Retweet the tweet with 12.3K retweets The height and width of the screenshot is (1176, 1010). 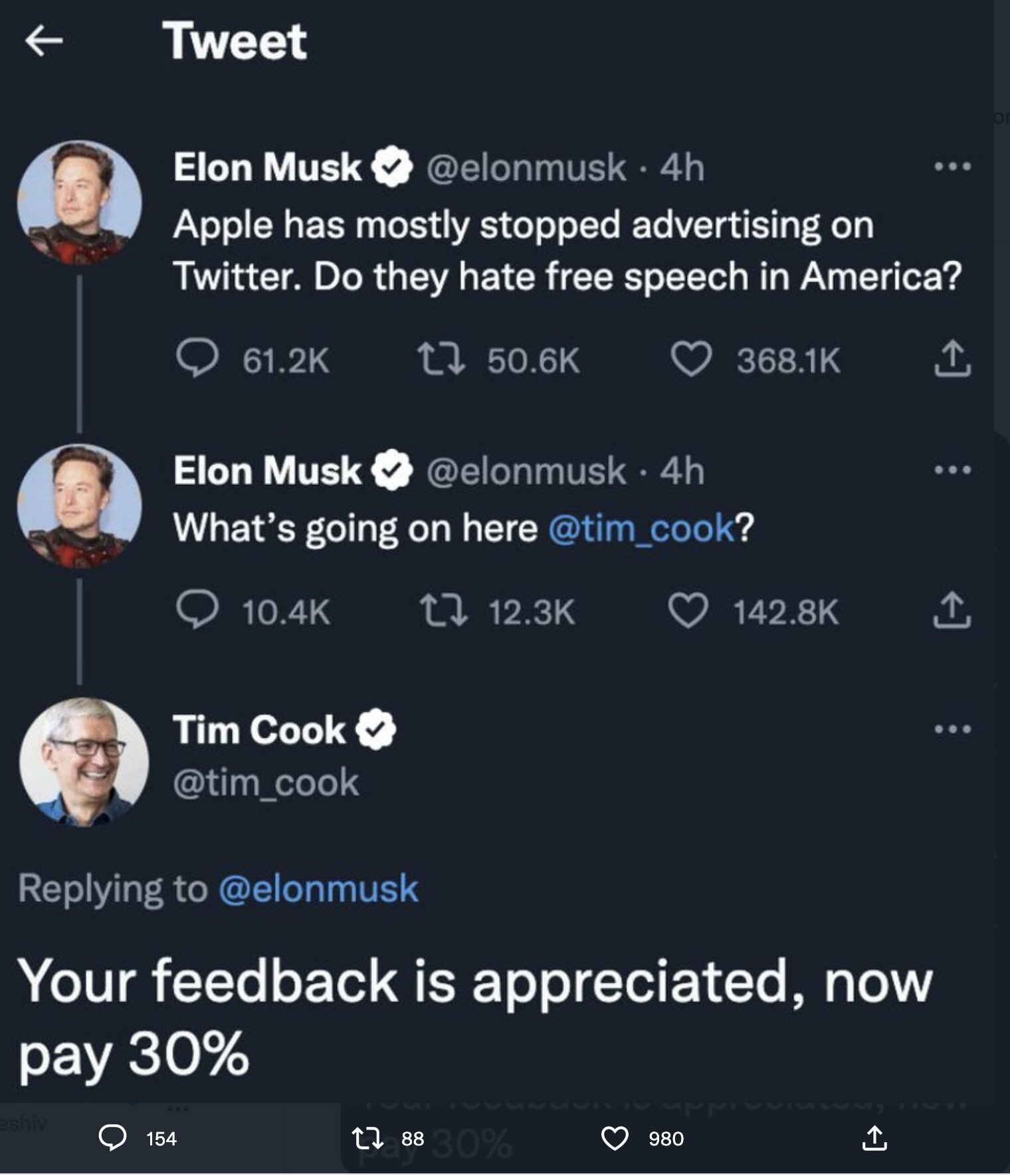[x=443, y=610]
